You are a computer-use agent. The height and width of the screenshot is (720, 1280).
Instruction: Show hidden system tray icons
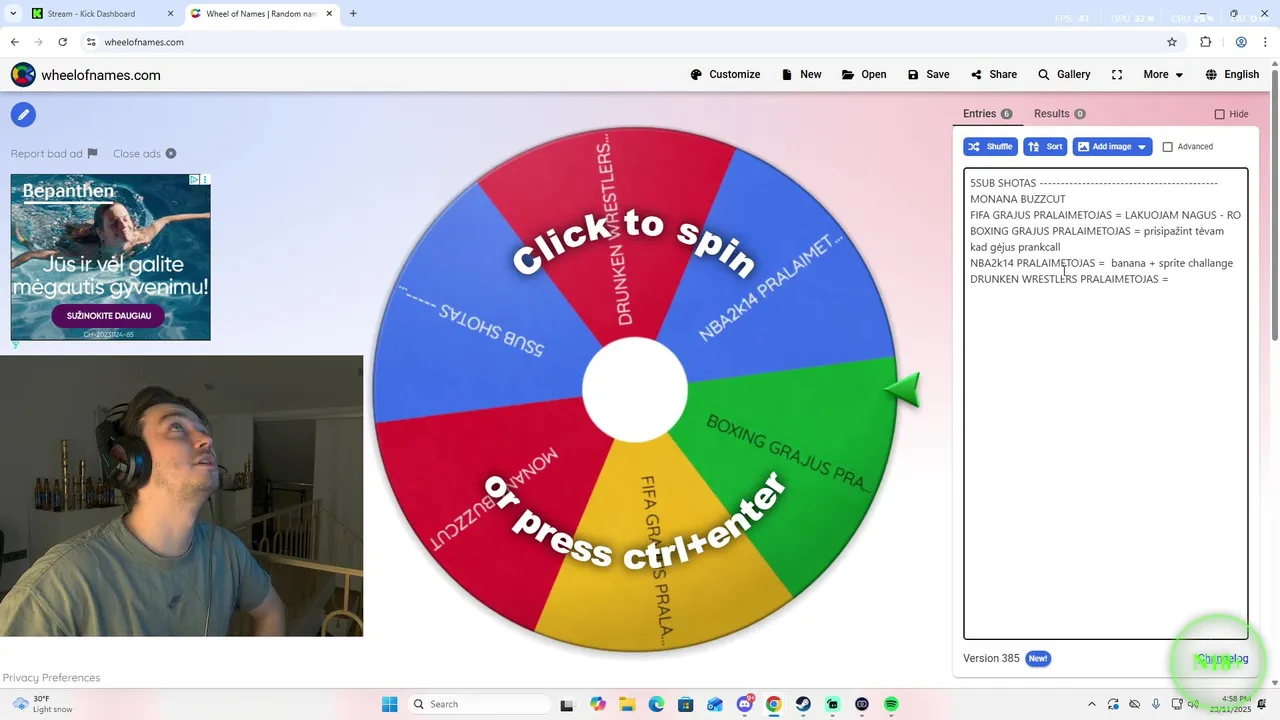click(1092, 704)
